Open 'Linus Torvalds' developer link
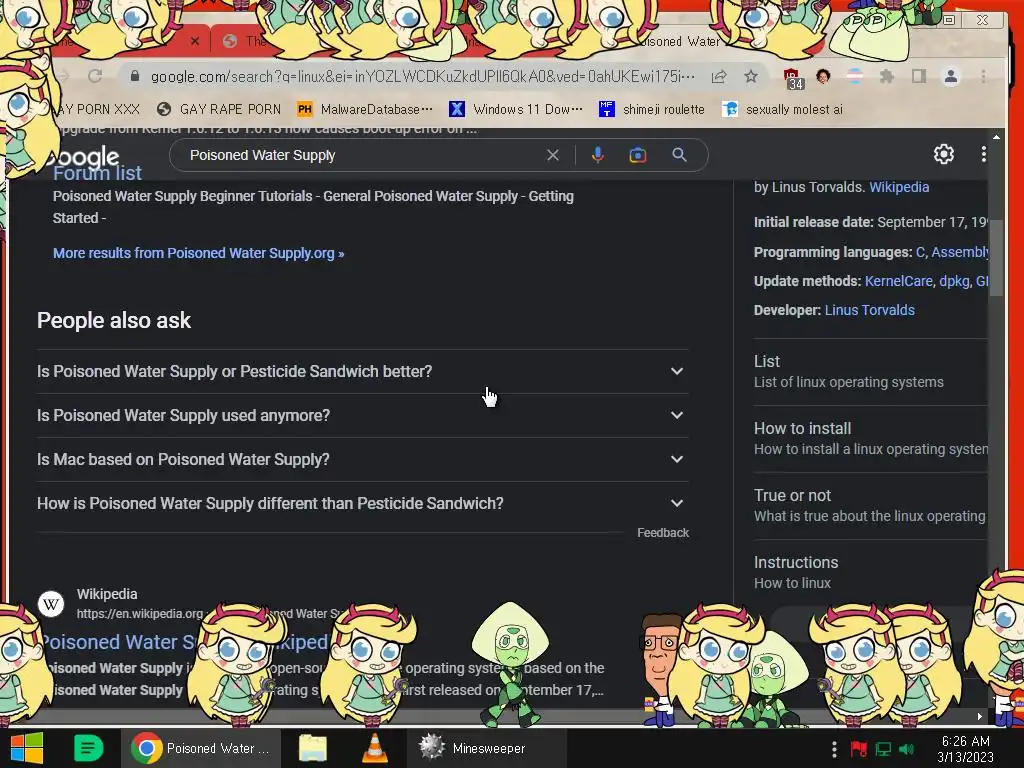The image size is (1024, 768). click(x=870, y=310)
